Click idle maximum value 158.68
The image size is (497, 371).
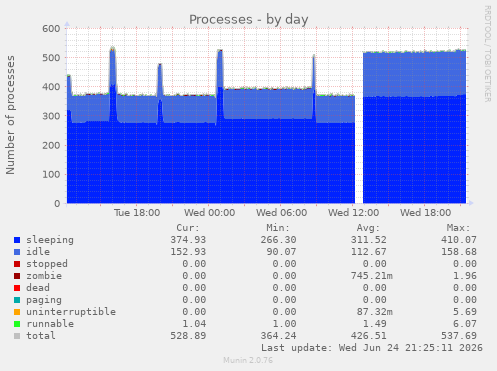[459, 252]
